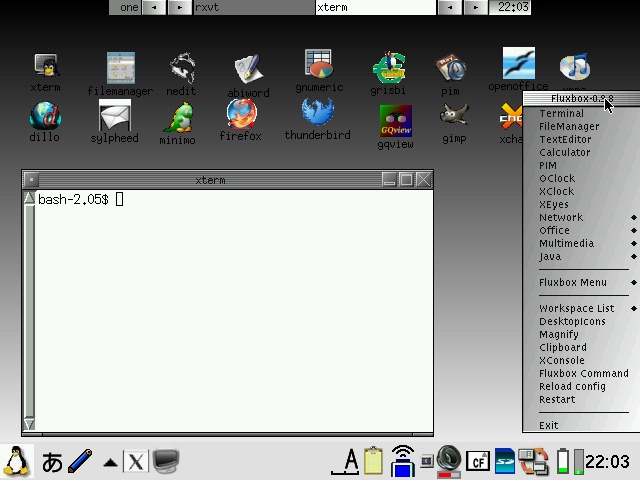Launch the GIMP desktop icon
The image size is (640, 480).
(454, 118)
